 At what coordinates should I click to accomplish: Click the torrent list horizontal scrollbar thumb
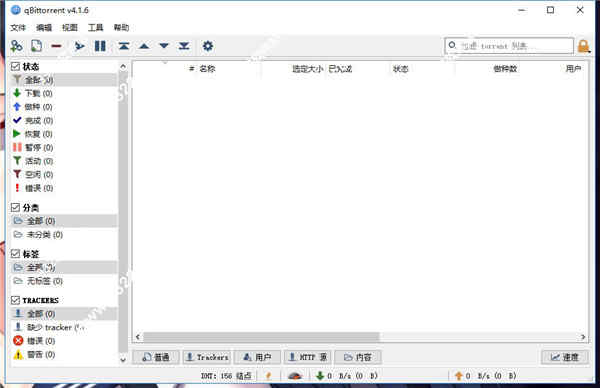(261, 337)
